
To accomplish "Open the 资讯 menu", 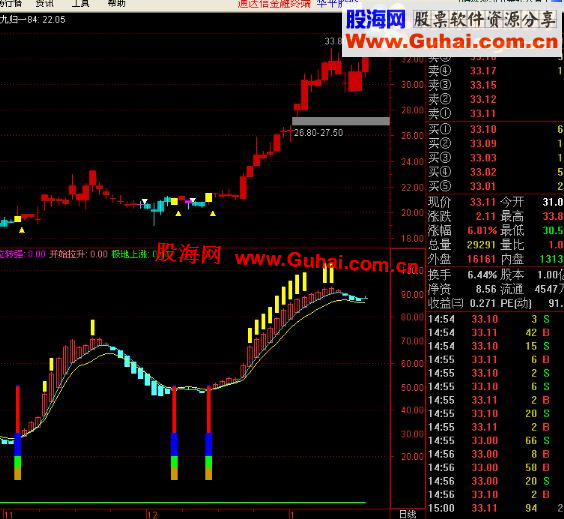I will click(45, 4).
